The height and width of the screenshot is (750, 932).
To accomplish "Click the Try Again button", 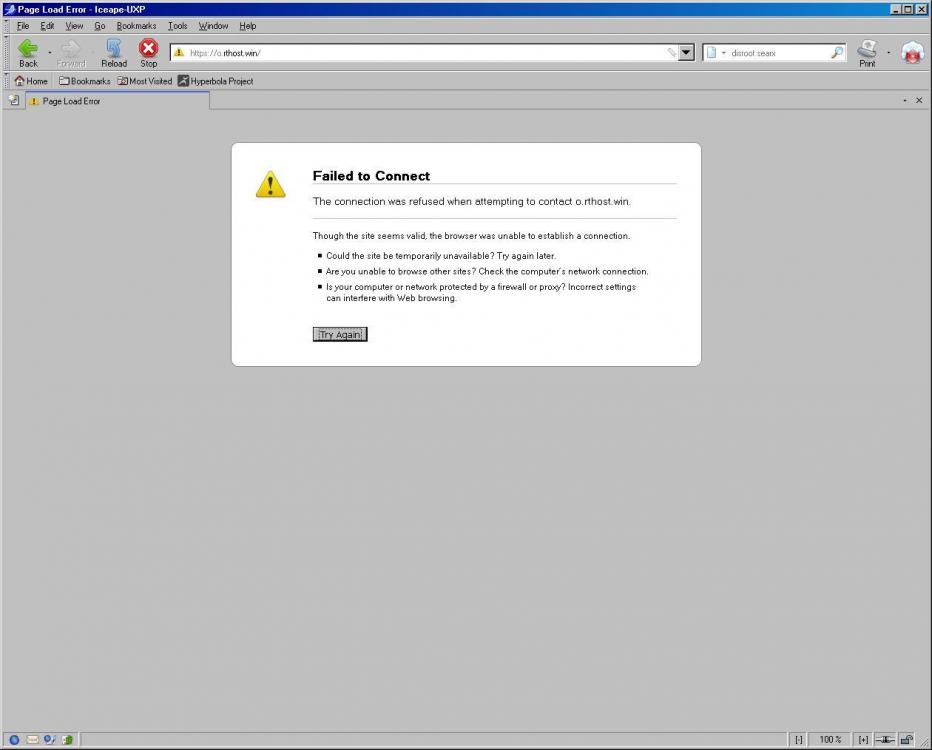I will pos(340,335).
